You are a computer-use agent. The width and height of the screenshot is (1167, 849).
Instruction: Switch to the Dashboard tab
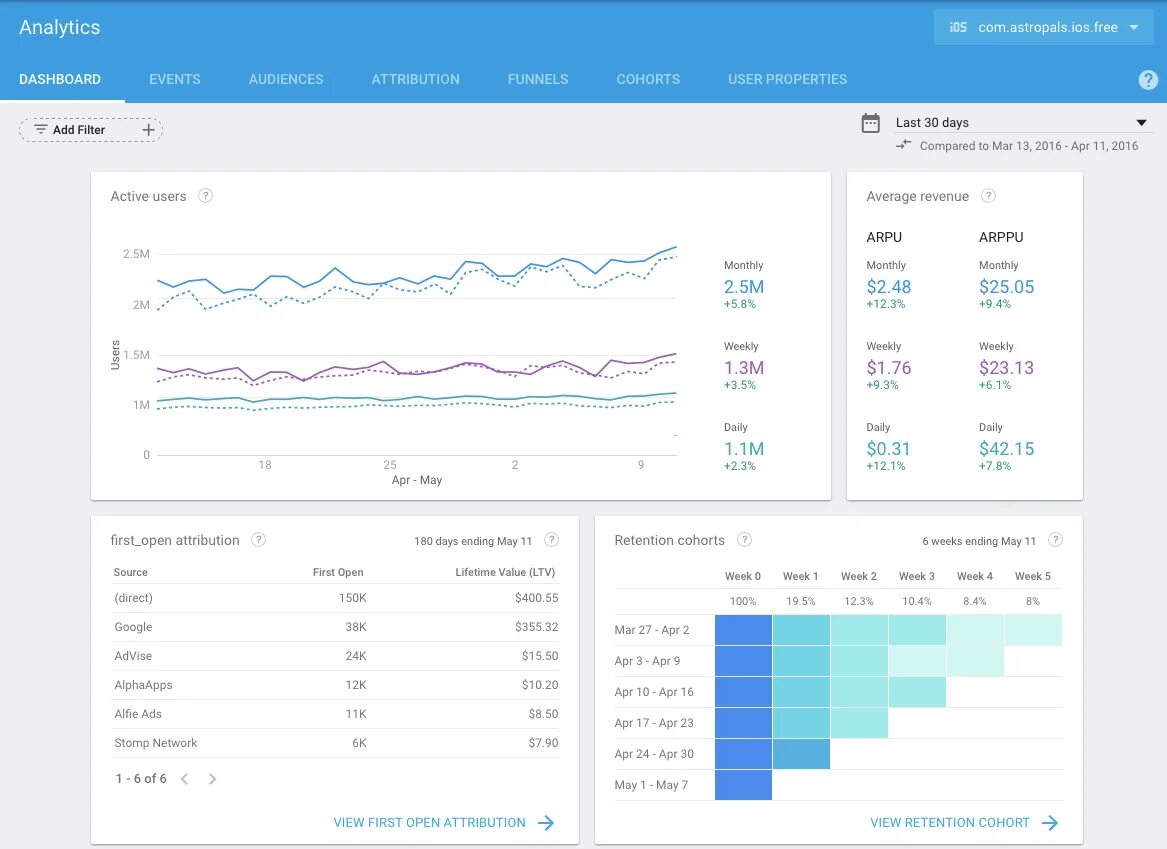[x=60, y=79]
